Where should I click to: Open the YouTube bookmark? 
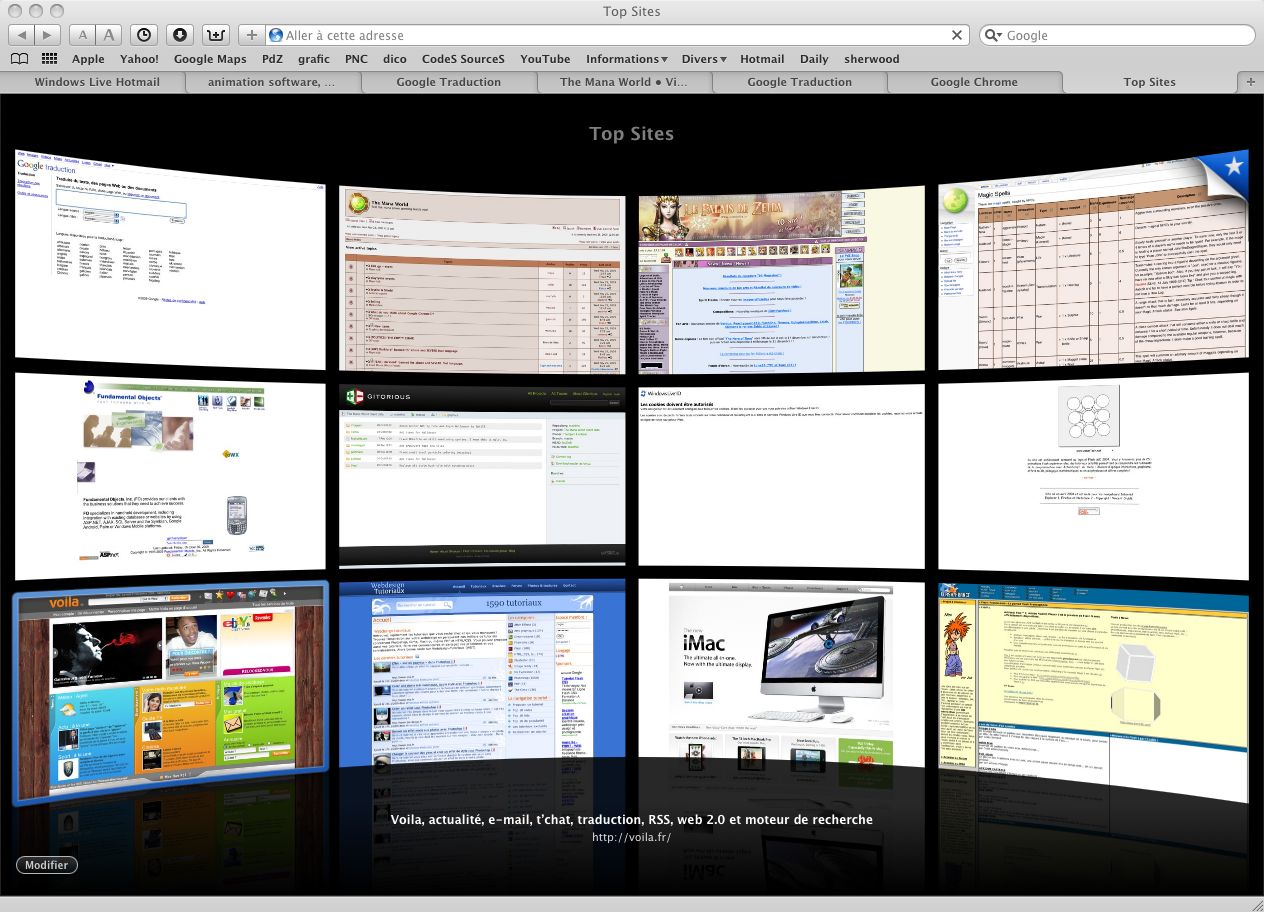[x=545, y=59]
